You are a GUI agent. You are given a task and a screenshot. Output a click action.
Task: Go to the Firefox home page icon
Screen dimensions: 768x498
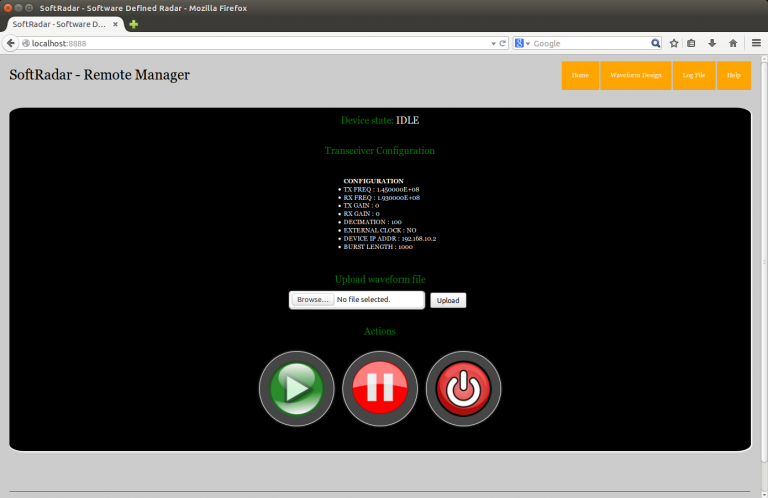[x=733, y=43]
